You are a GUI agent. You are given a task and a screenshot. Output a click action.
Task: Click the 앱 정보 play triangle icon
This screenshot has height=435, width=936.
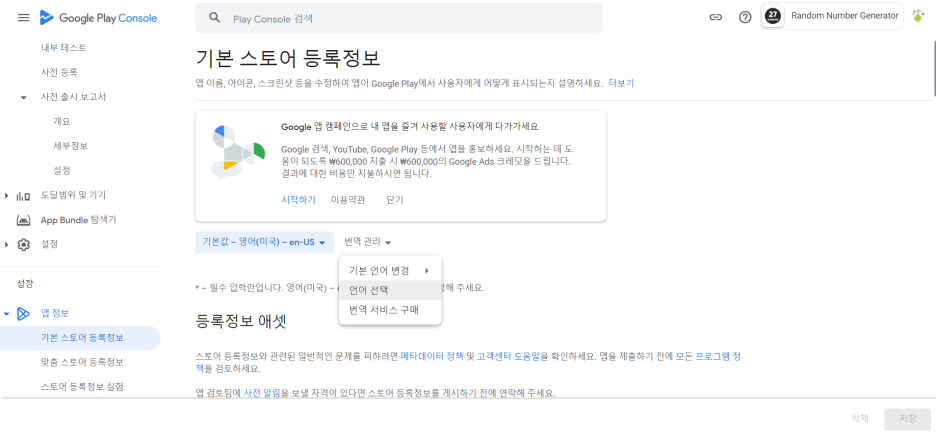click(x=23, y=313)
